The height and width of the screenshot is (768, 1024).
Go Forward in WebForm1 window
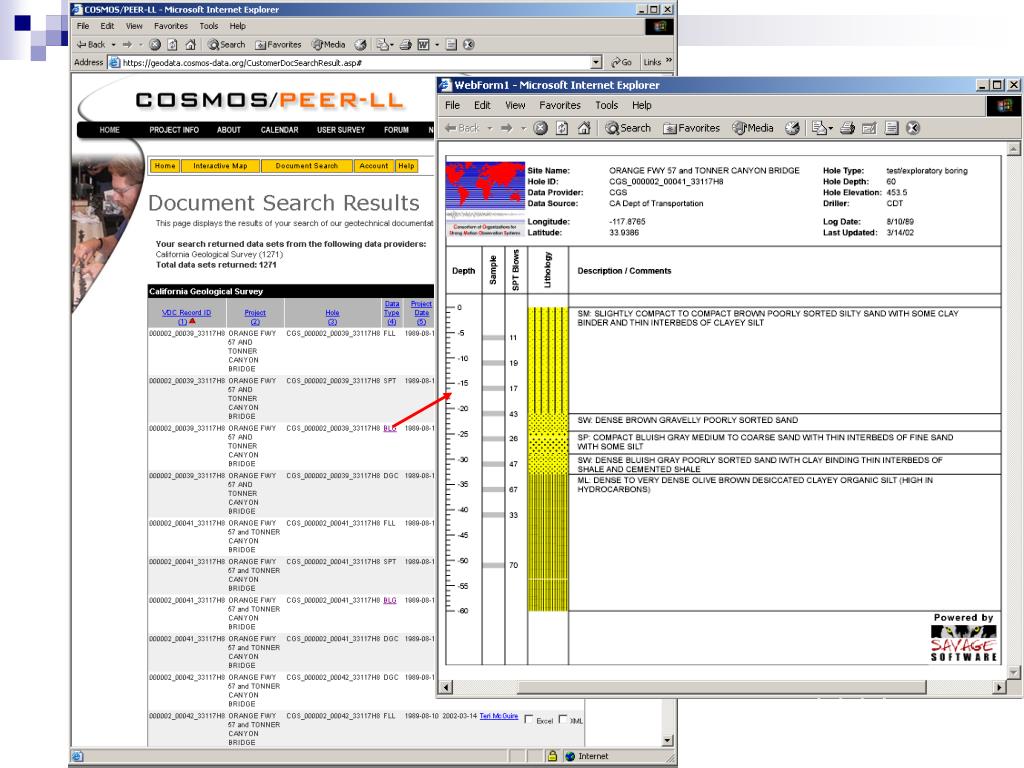507,128
